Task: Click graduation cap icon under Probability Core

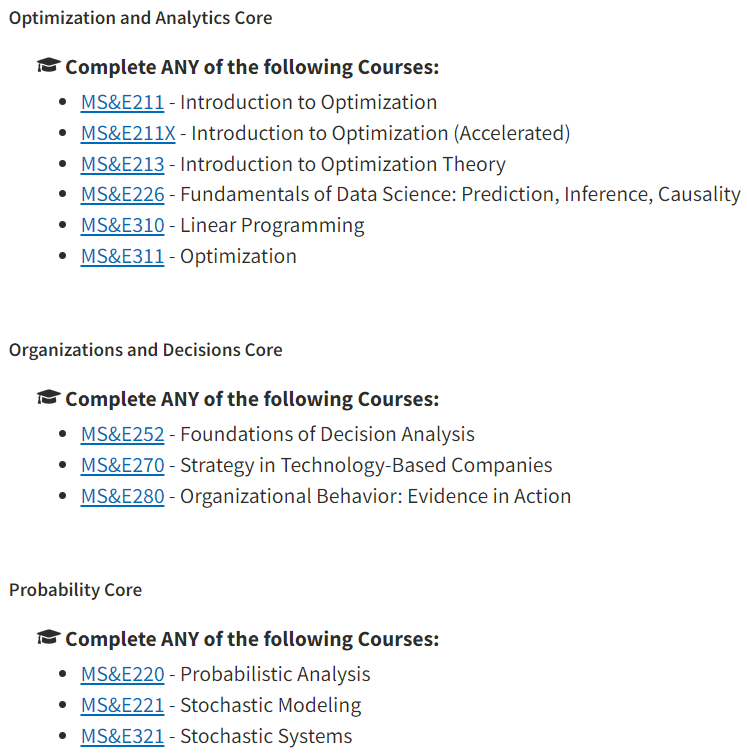Action: tap(47, 639)
